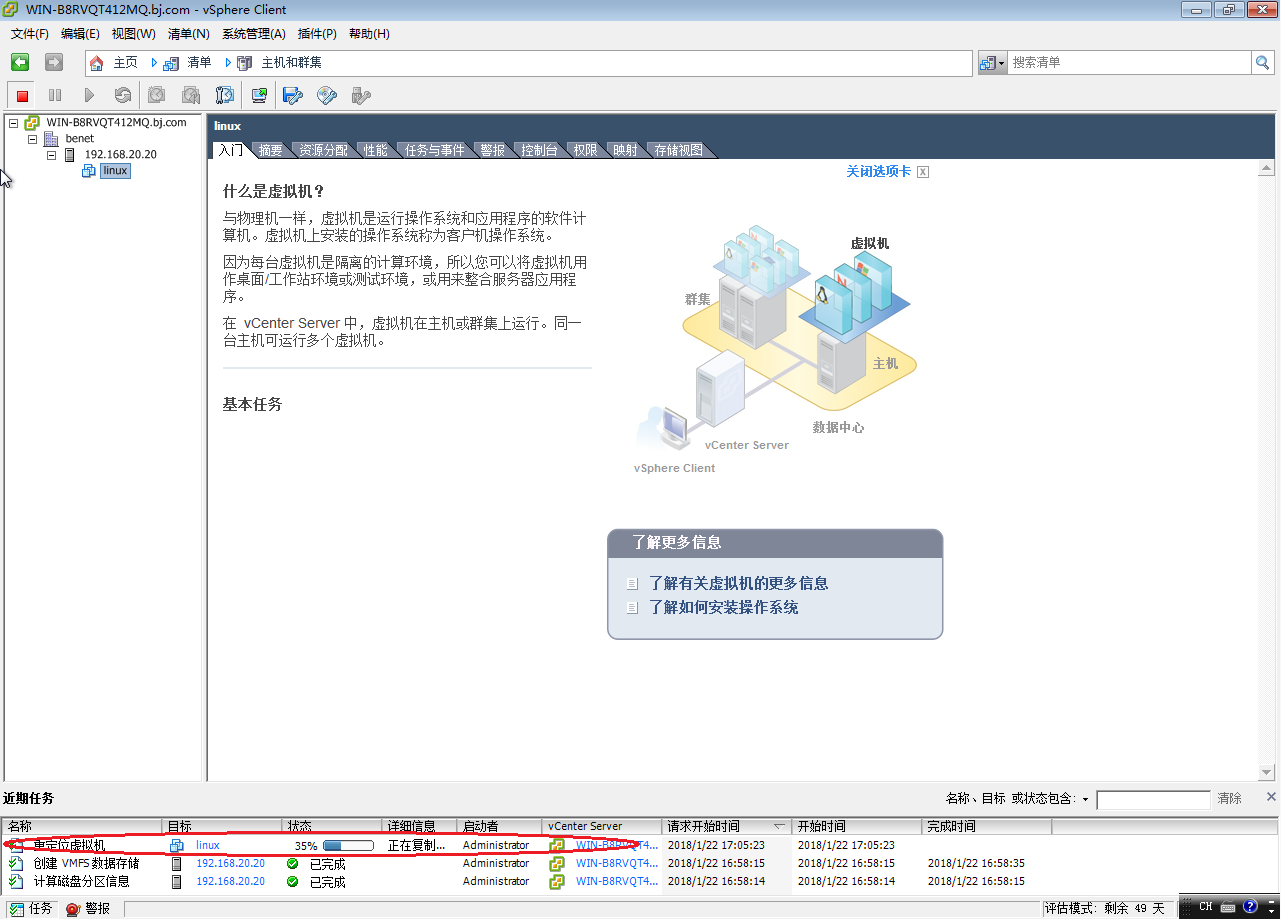Click the Forward navigation arrow
The height and width of the screenshot is (919, 1281).
click(x=54, y=62)
